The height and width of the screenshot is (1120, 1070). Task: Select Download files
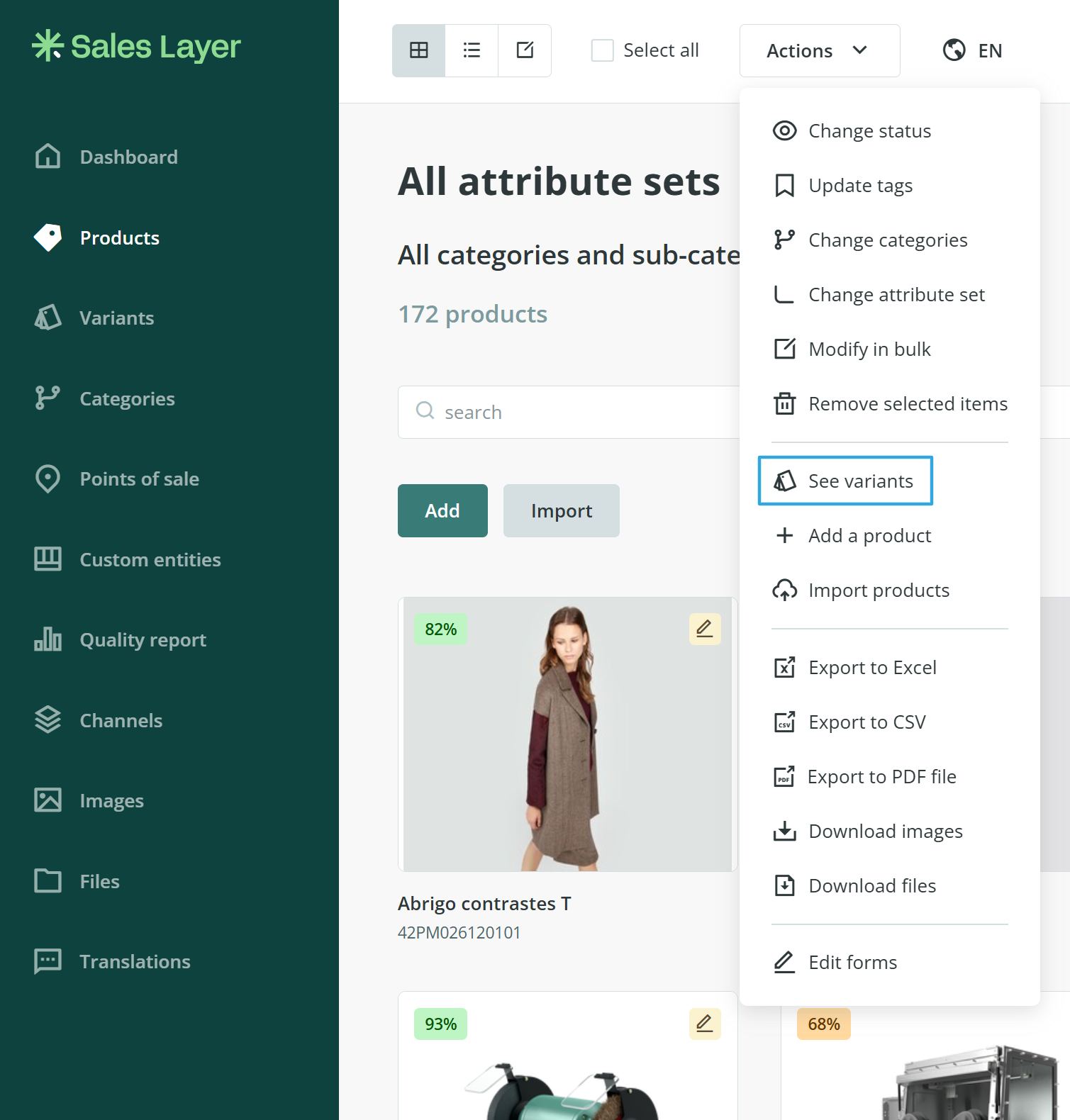[854, 885]
